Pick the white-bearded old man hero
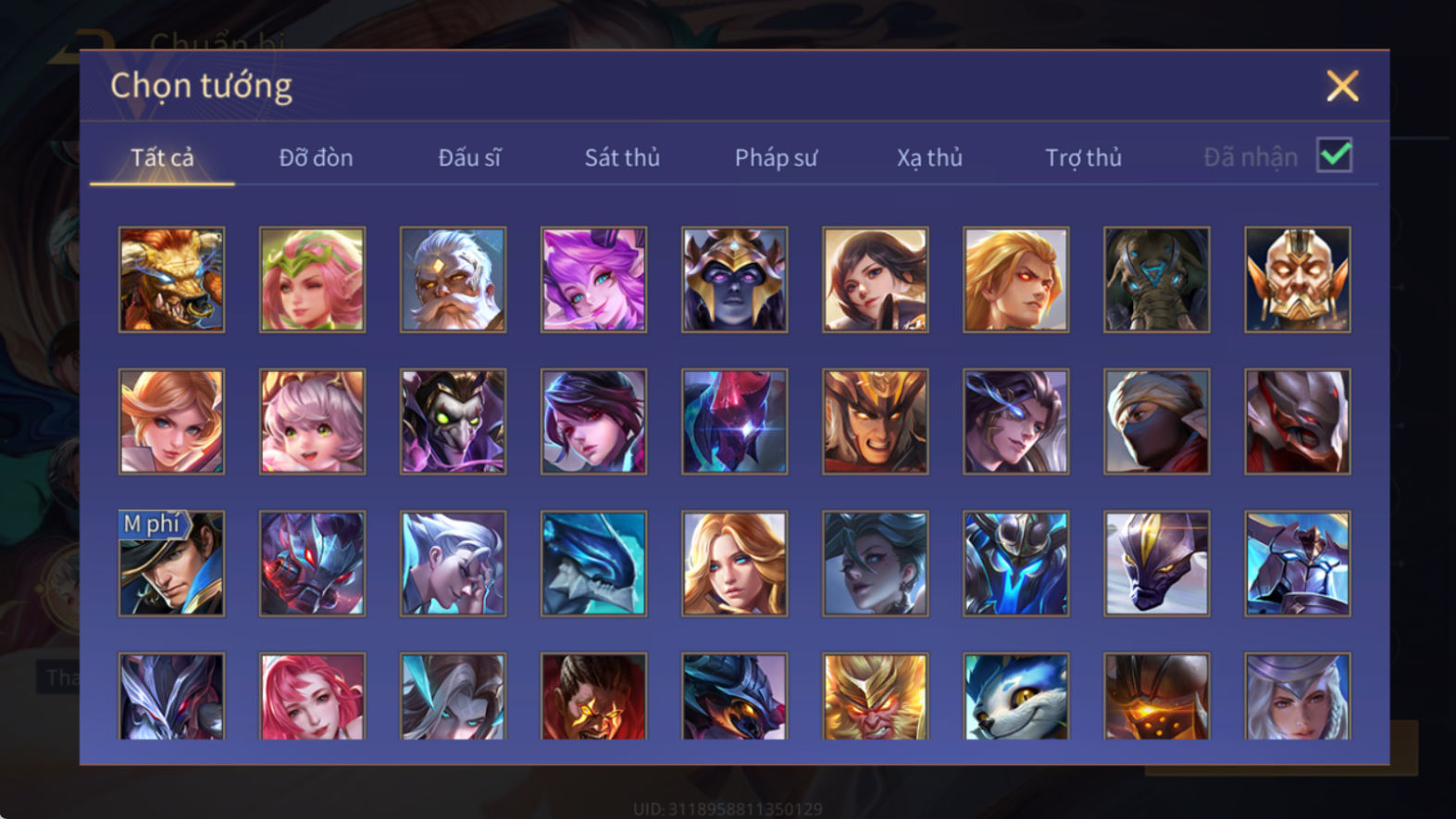Screen dimensions: 1456x819 click(x=453, y=279)
